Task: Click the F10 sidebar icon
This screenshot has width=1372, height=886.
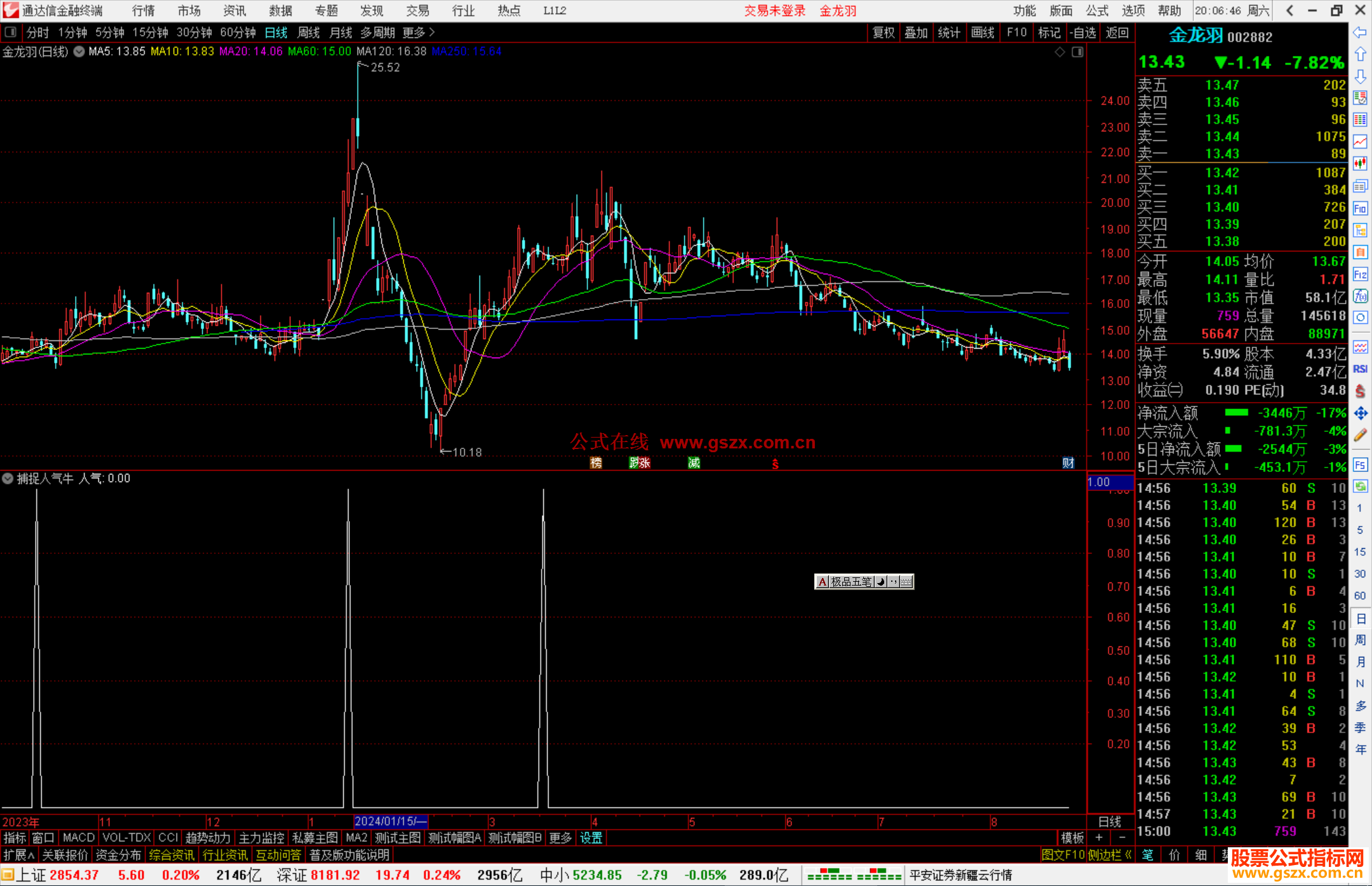Action: [x=1360, y=208]
